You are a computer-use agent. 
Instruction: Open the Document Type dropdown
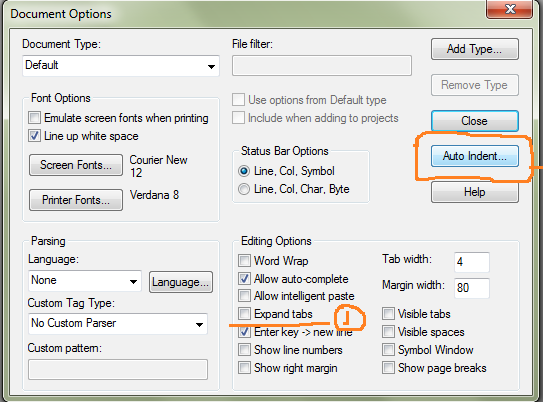[x=121, y=65]
